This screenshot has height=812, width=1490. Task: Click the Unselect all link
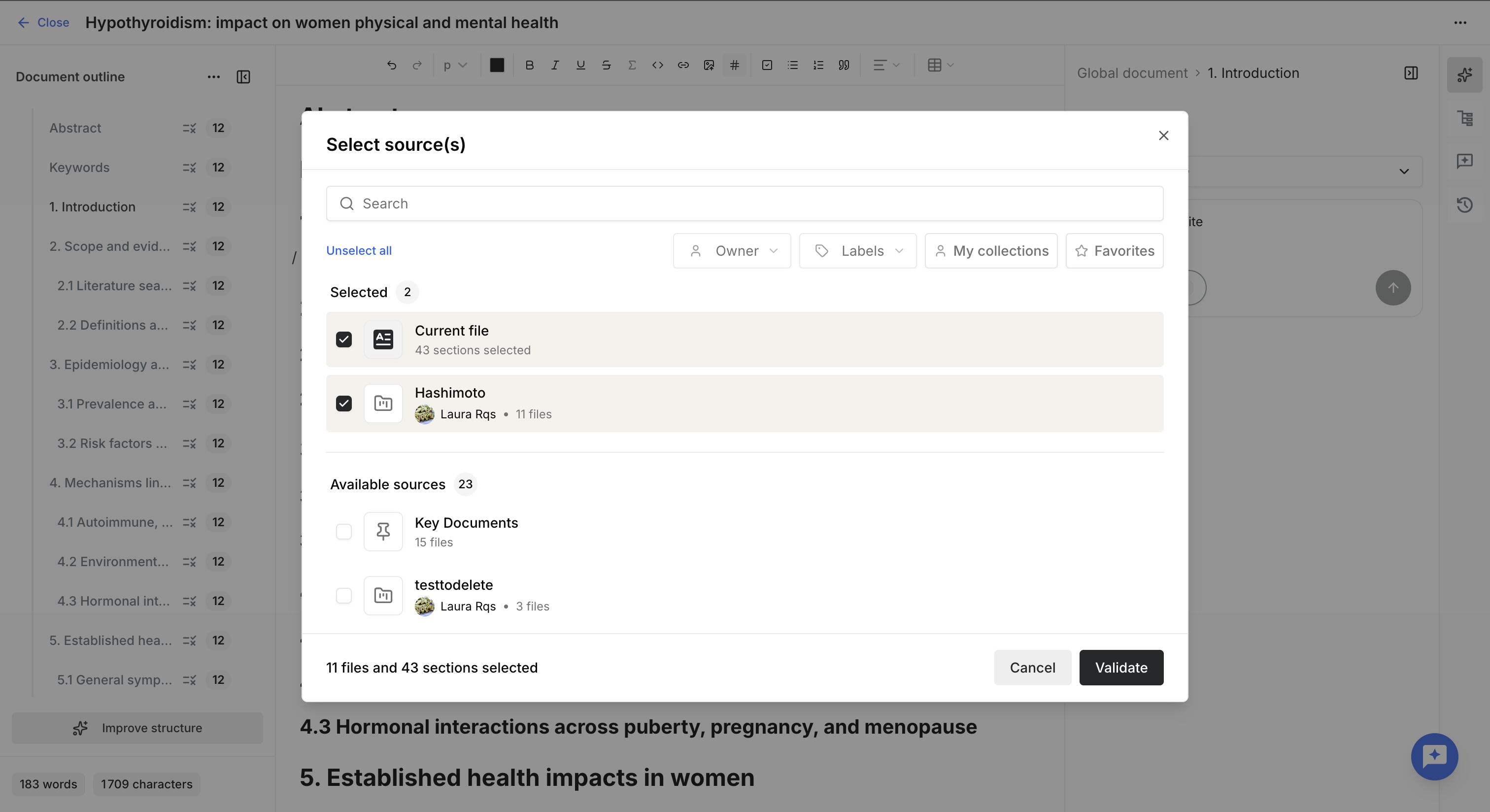(x=359, y=250)
